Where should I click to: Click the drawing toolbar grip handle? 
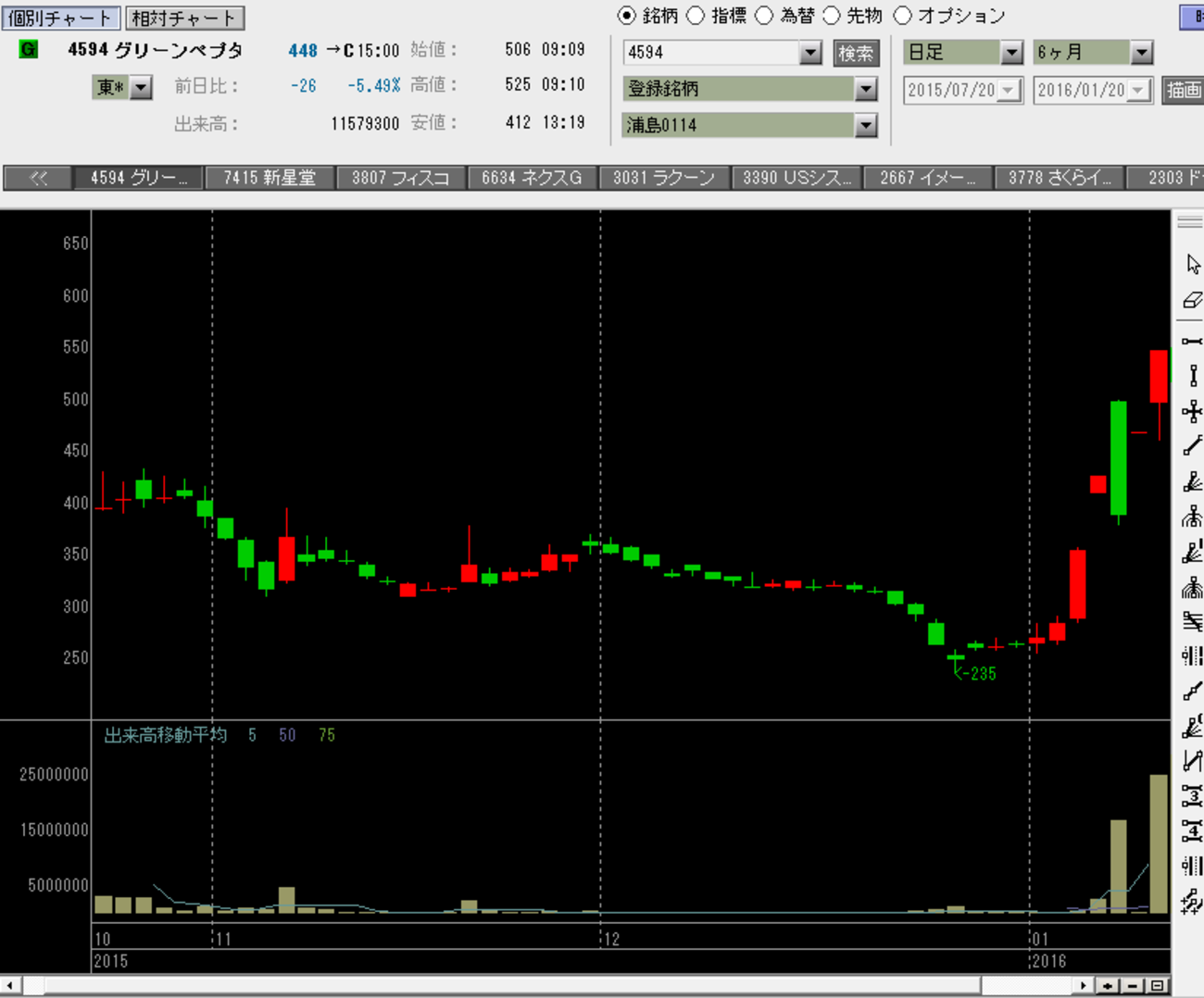point(1190,222)
